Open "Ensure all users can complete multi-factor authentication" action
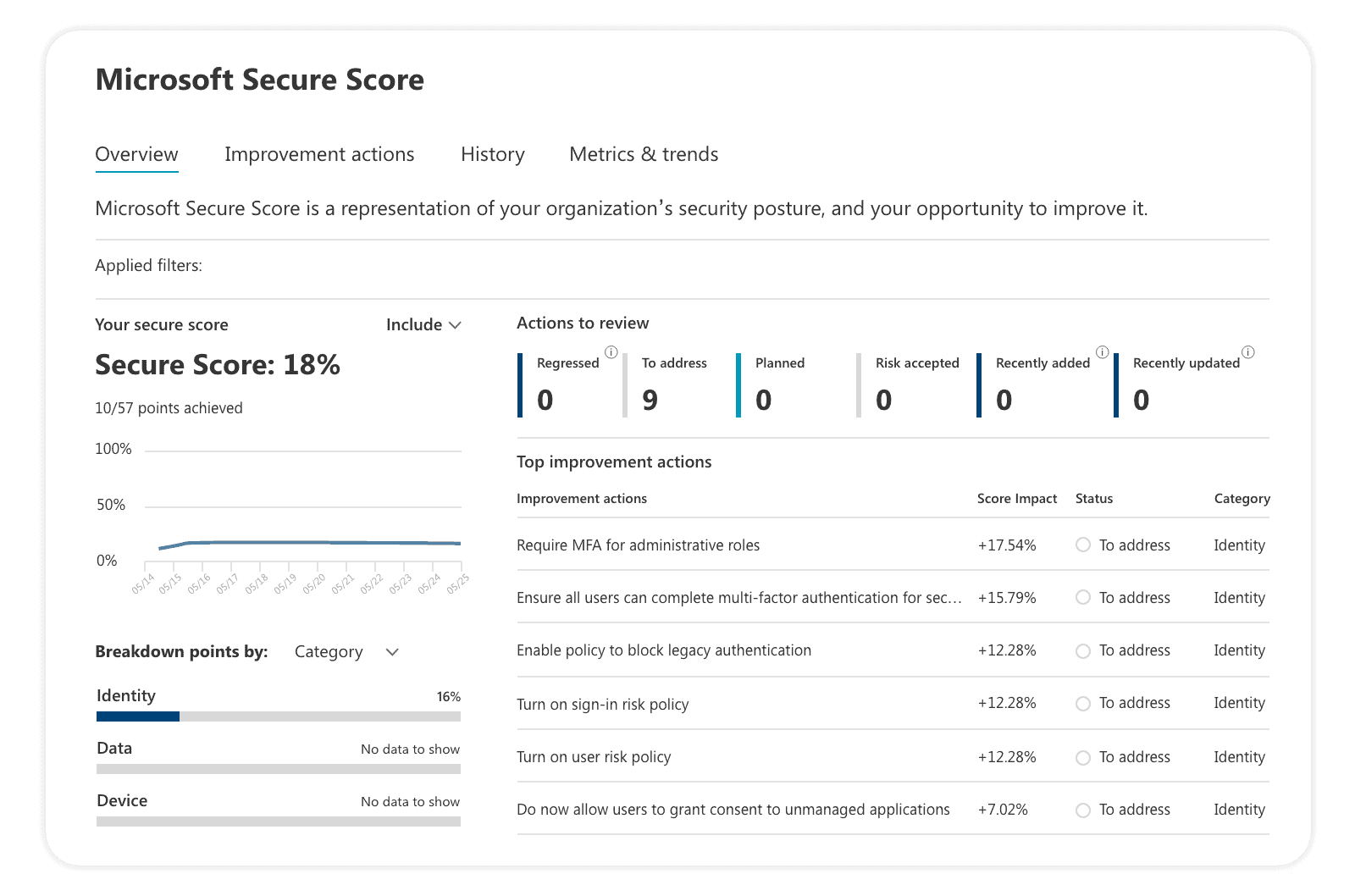The width and height of the screenshot is (1355, 896). [x=739, y=598]
